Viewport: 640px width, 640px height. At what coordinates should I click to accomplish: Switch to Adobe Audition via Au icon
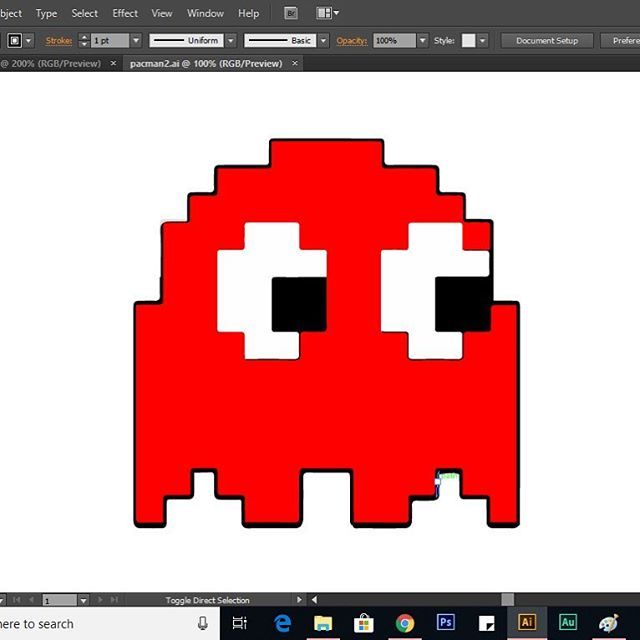568,622
